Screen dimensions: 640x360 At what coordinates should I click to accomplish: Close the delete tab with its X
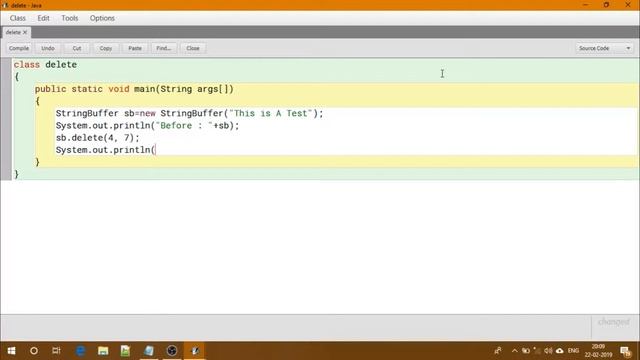pyautogui.click(x=25, y=32)
